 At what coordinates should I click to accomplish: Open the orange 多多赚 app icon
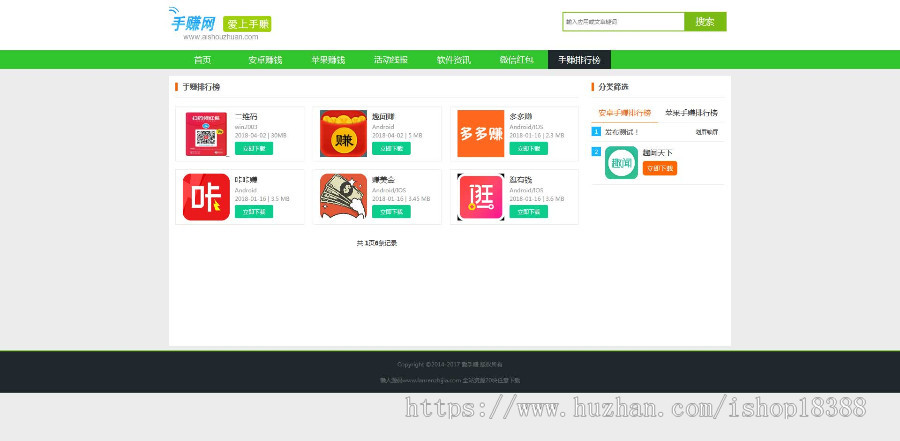click(480, 134)
